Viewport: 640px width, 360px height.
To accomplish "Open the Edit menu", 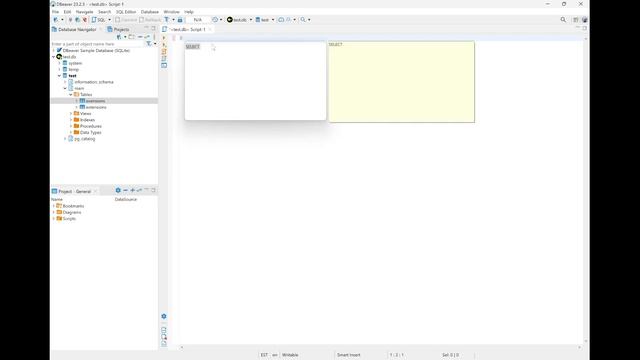I will (67, 12).
